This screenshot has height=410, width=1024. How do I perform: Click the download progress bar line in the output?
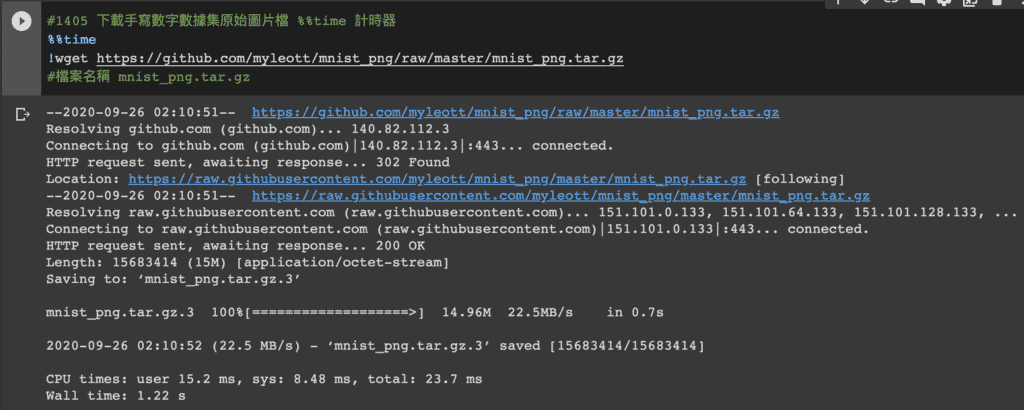[355, 313]
